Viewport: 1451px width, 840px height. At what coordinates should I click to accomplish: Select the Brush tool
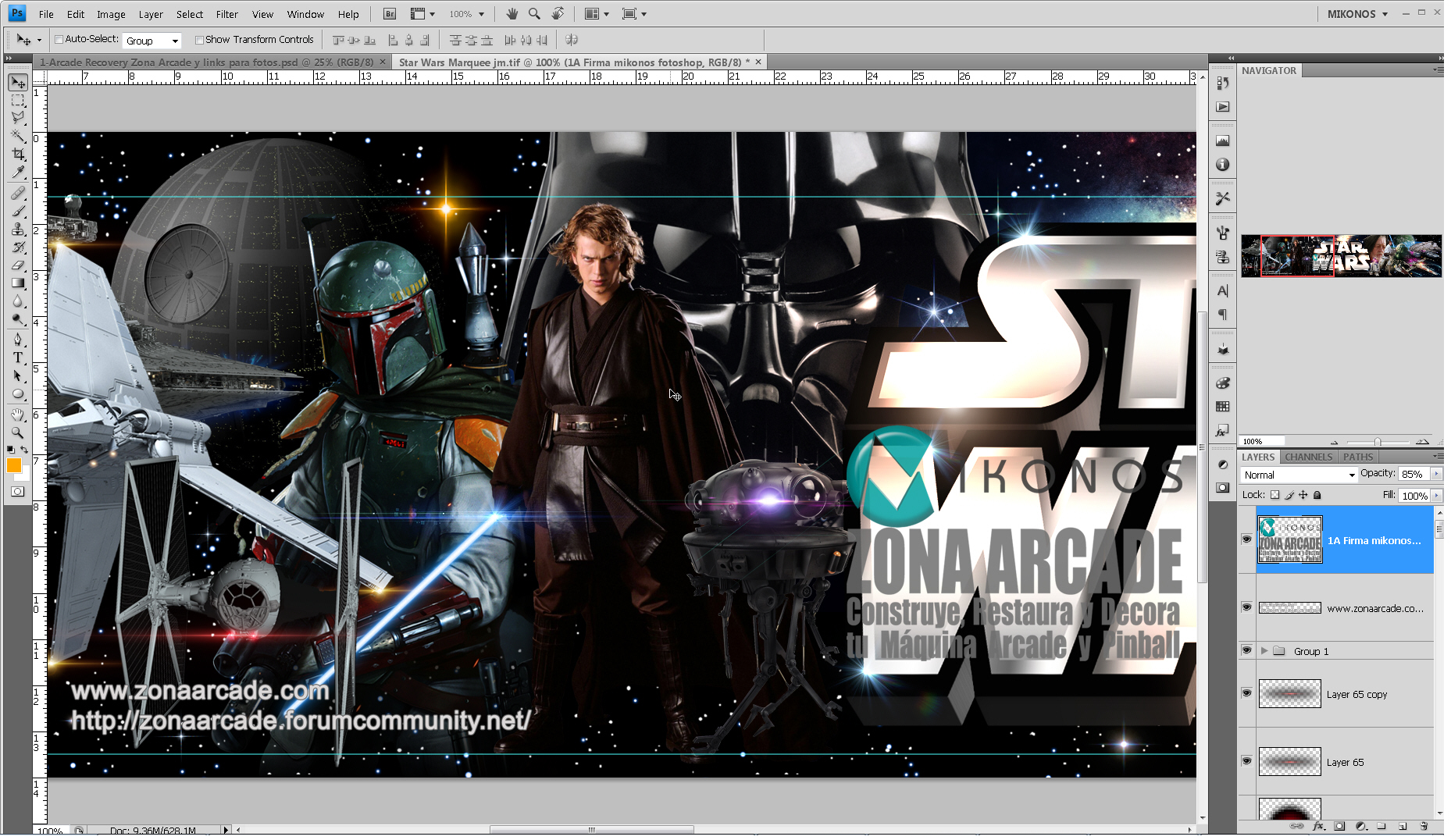18,211
